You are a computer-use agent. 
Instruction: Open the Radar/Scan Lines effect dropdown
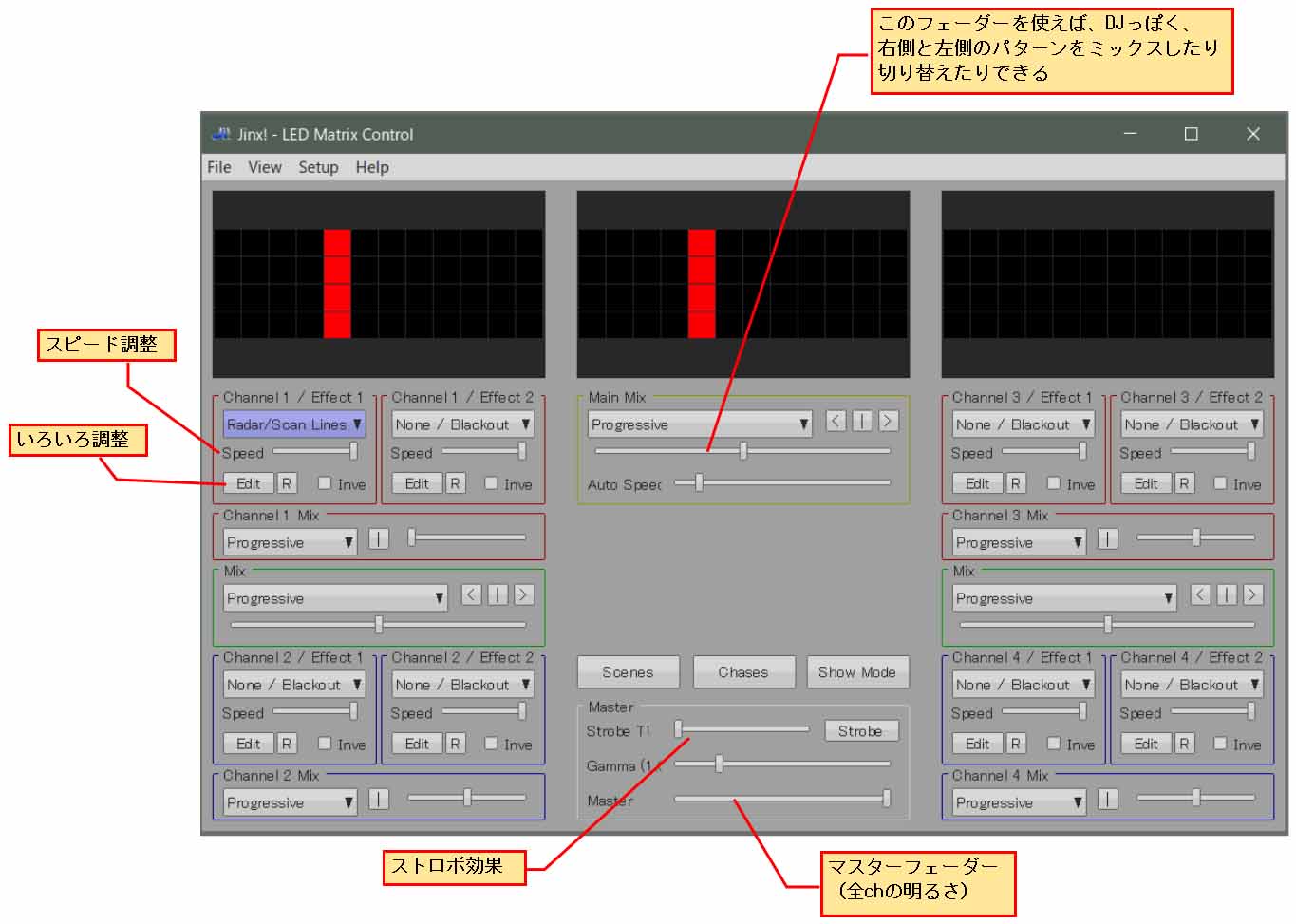pos(293,424)
